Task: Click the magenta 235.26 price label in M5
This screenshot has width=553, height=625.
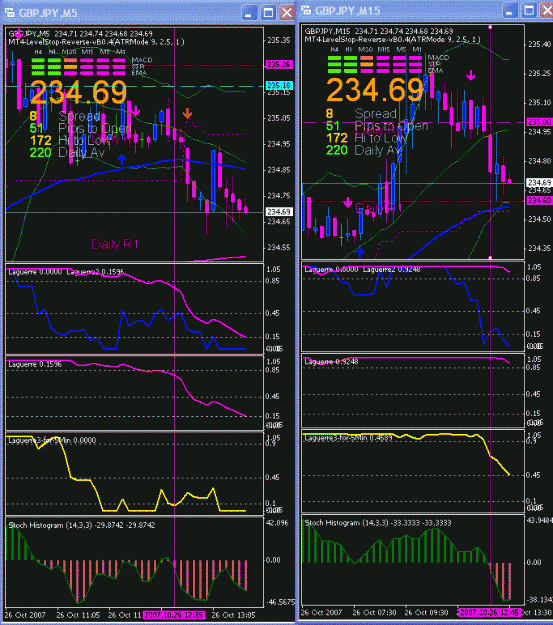Action: (x=279, y=64)
